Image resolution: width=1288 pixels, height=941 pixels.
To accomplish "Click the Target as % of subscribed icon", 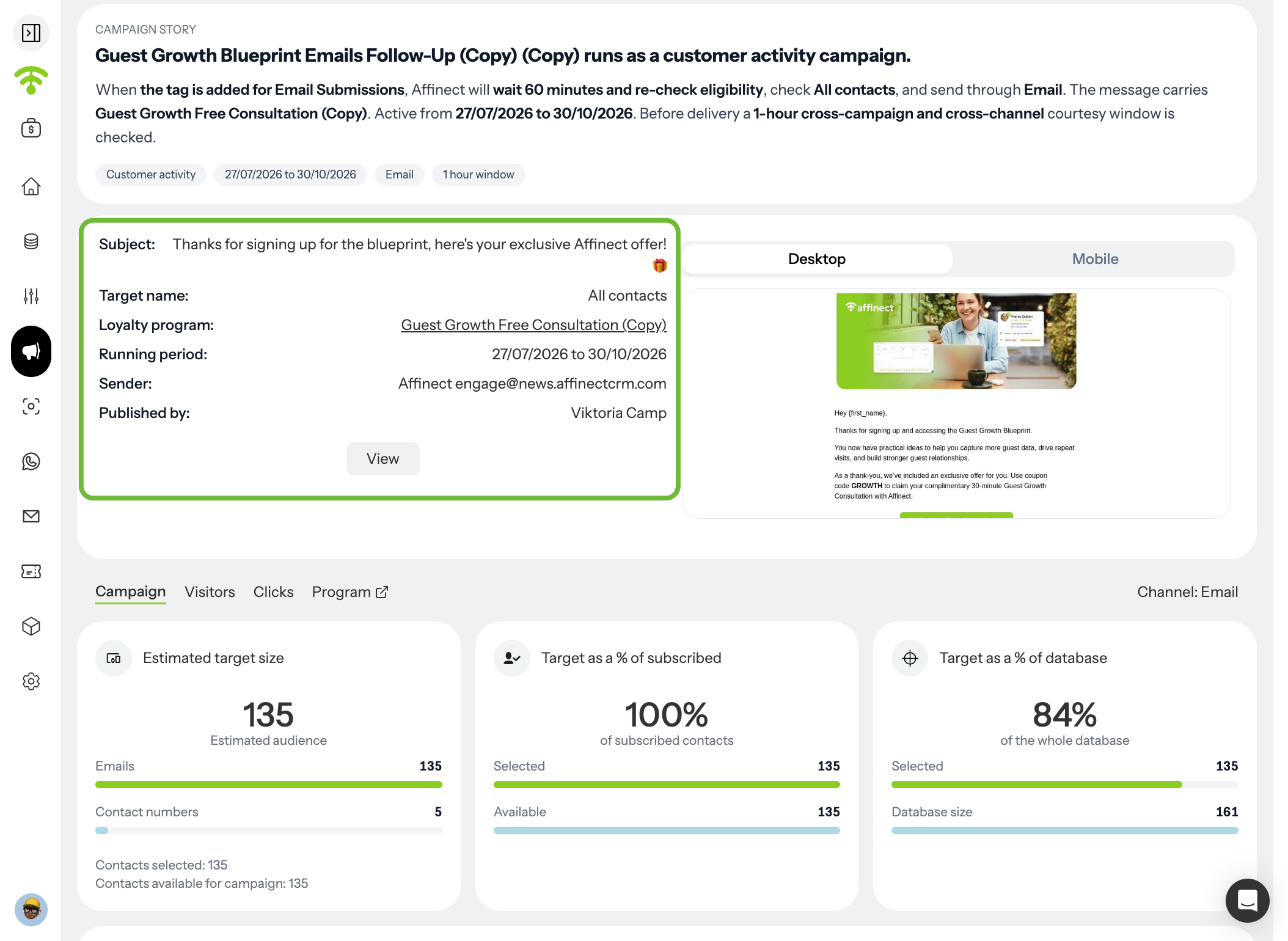I will click(512, 658).
